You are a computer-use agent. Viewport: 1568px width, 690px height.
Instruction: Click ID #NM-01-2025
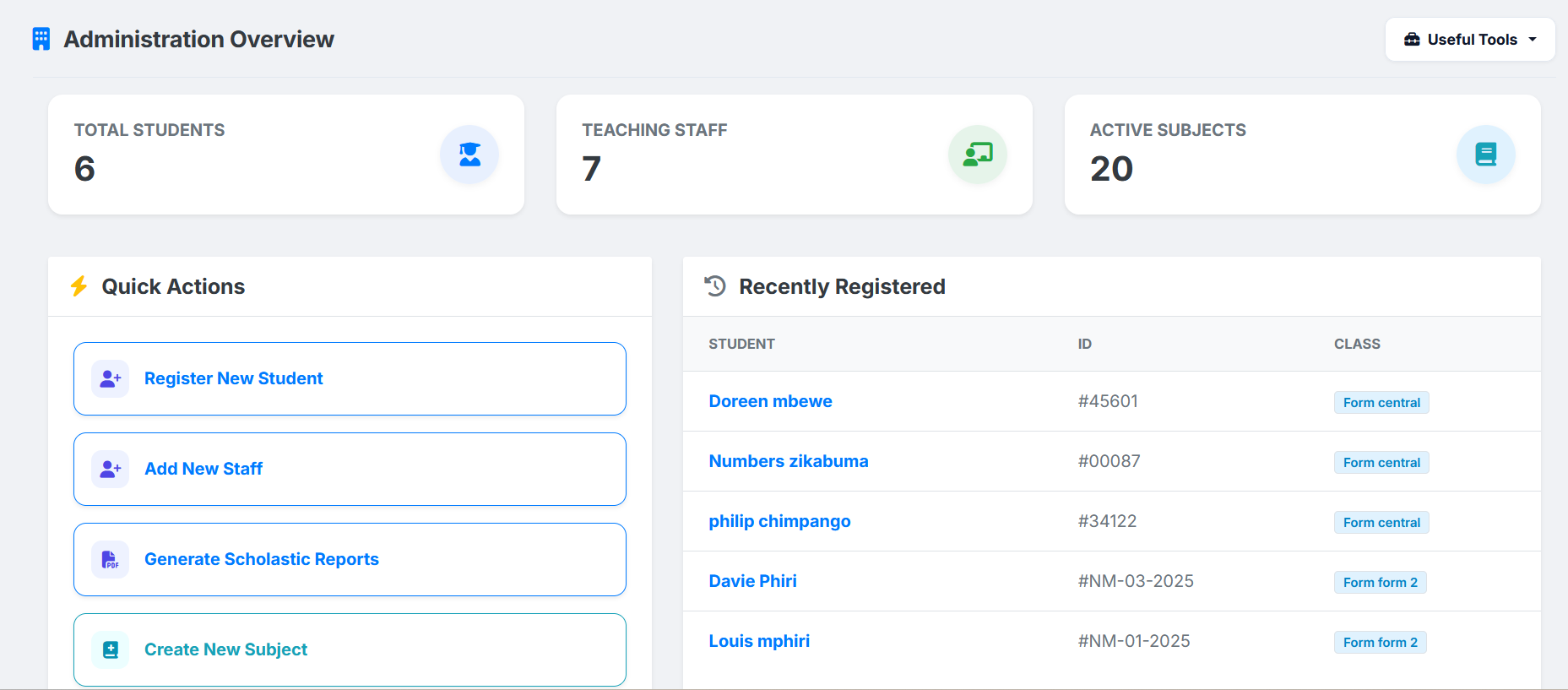coord(1134,641)
